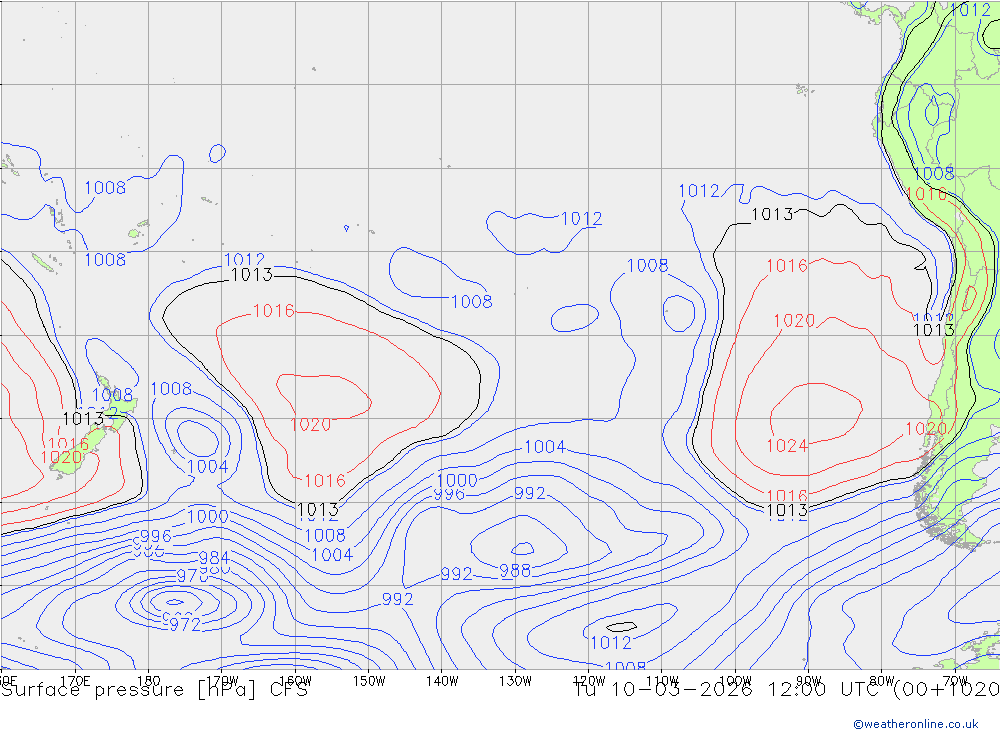Click the 140W longitude label

coord(442,681)
